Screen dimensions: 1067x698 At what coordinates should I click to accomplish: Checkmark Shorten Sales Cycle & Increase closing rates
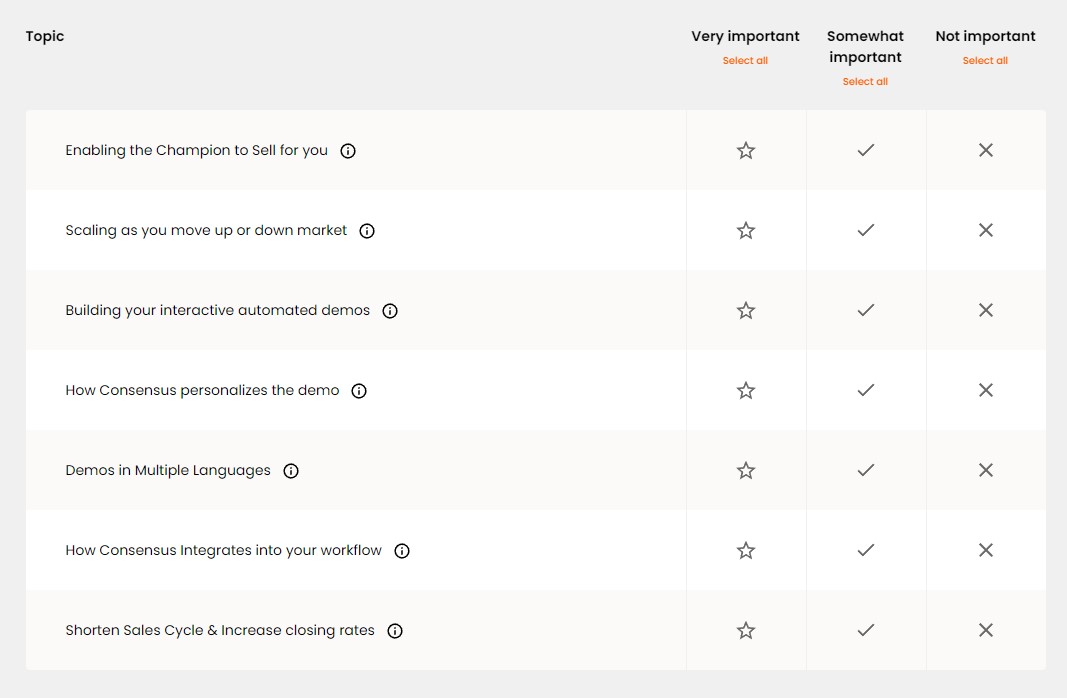[866, 630]
